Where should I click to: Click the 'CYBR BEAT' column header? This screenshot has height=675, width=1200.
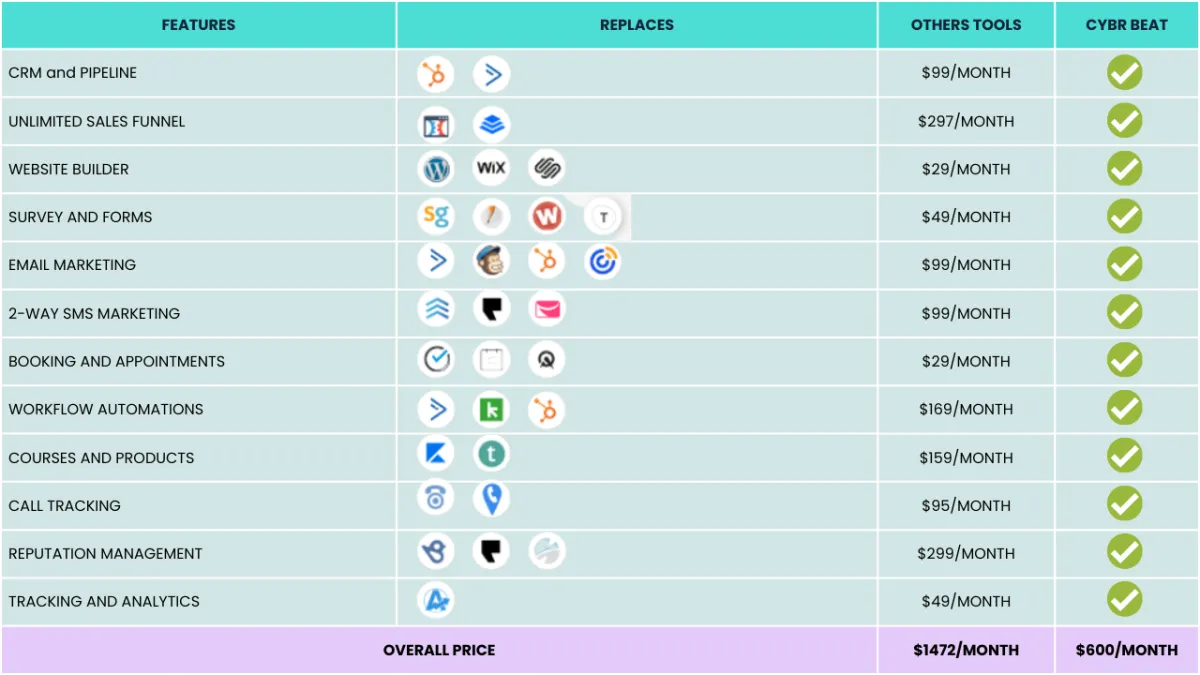tap(1126, 25)
